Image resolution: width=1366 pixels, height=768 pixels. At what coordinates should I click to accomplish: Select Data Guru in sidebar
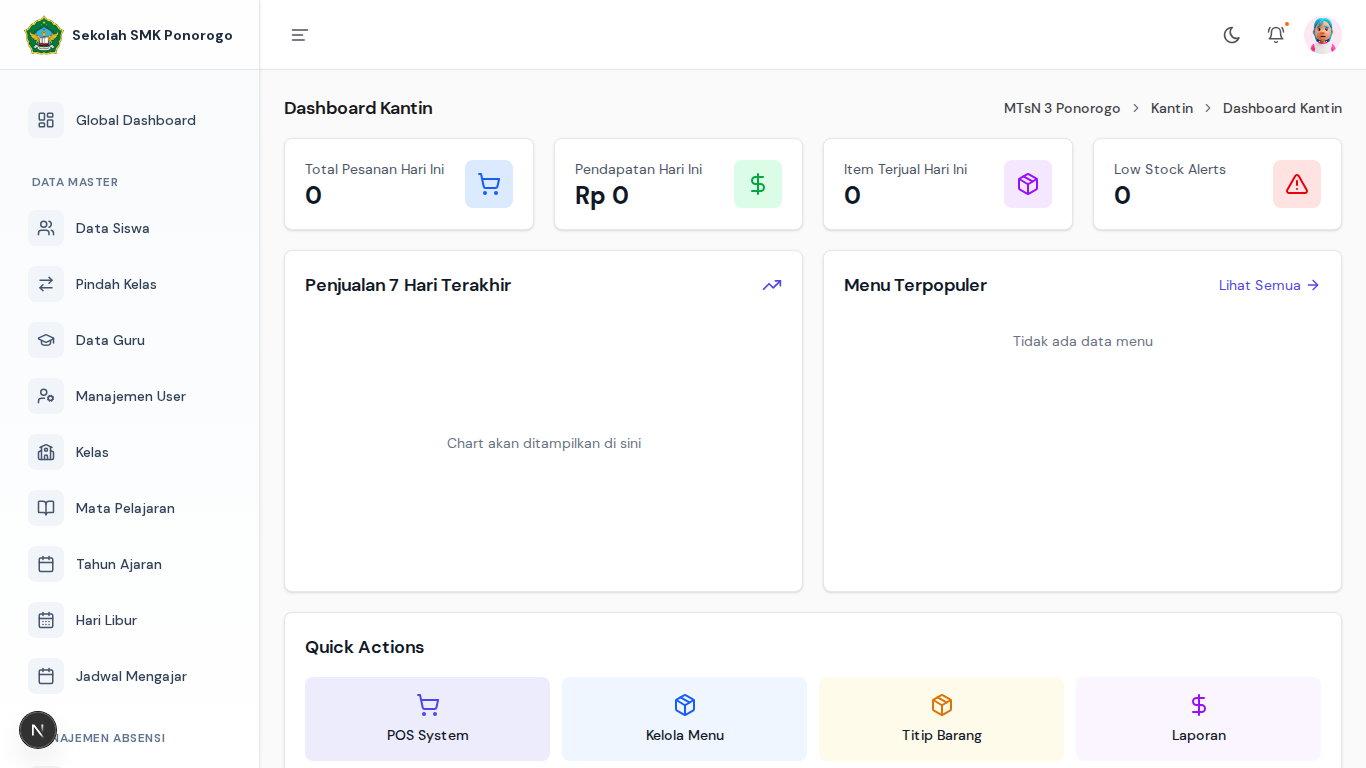tap(110, 340)
